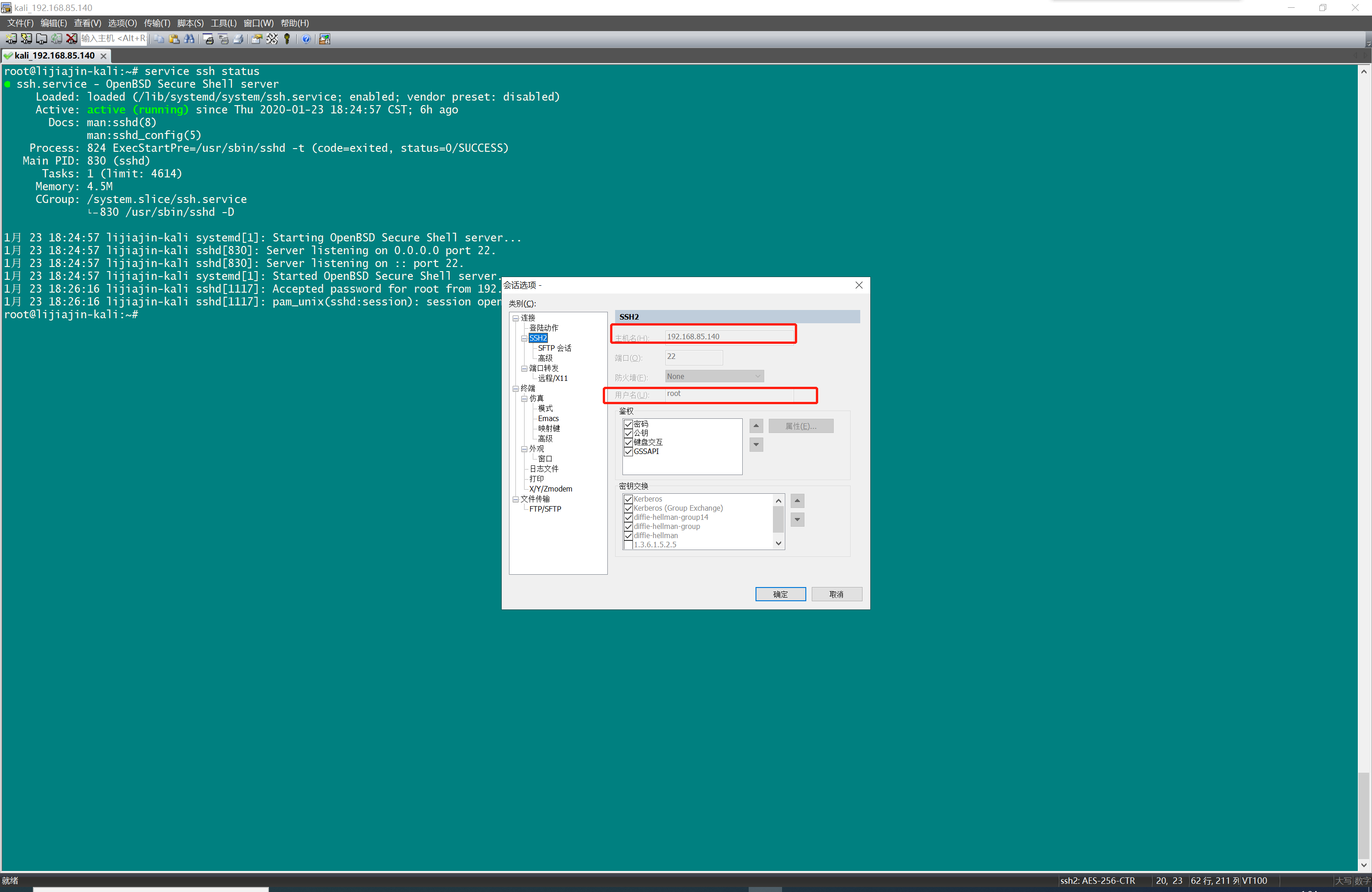Image resolution: width=1372 pixels, height=892 pixels.
Task: Select X/Y/Zmodem in category tree
Action: (x=551, y=489)
